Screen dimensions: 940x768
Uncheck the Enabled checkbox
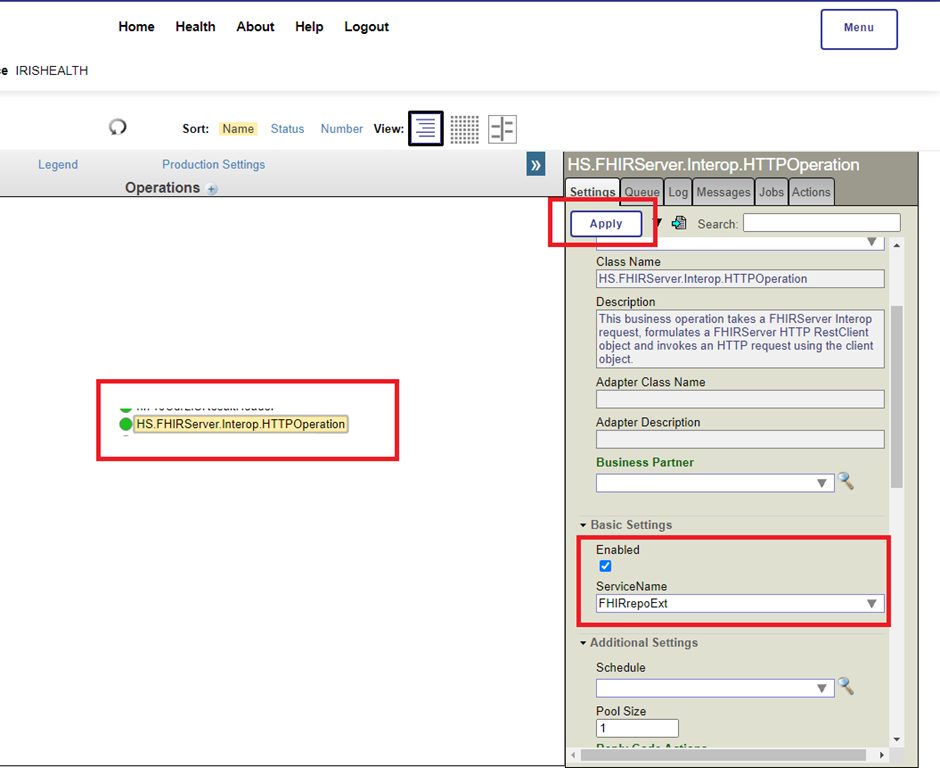click(x=605, y=566)
